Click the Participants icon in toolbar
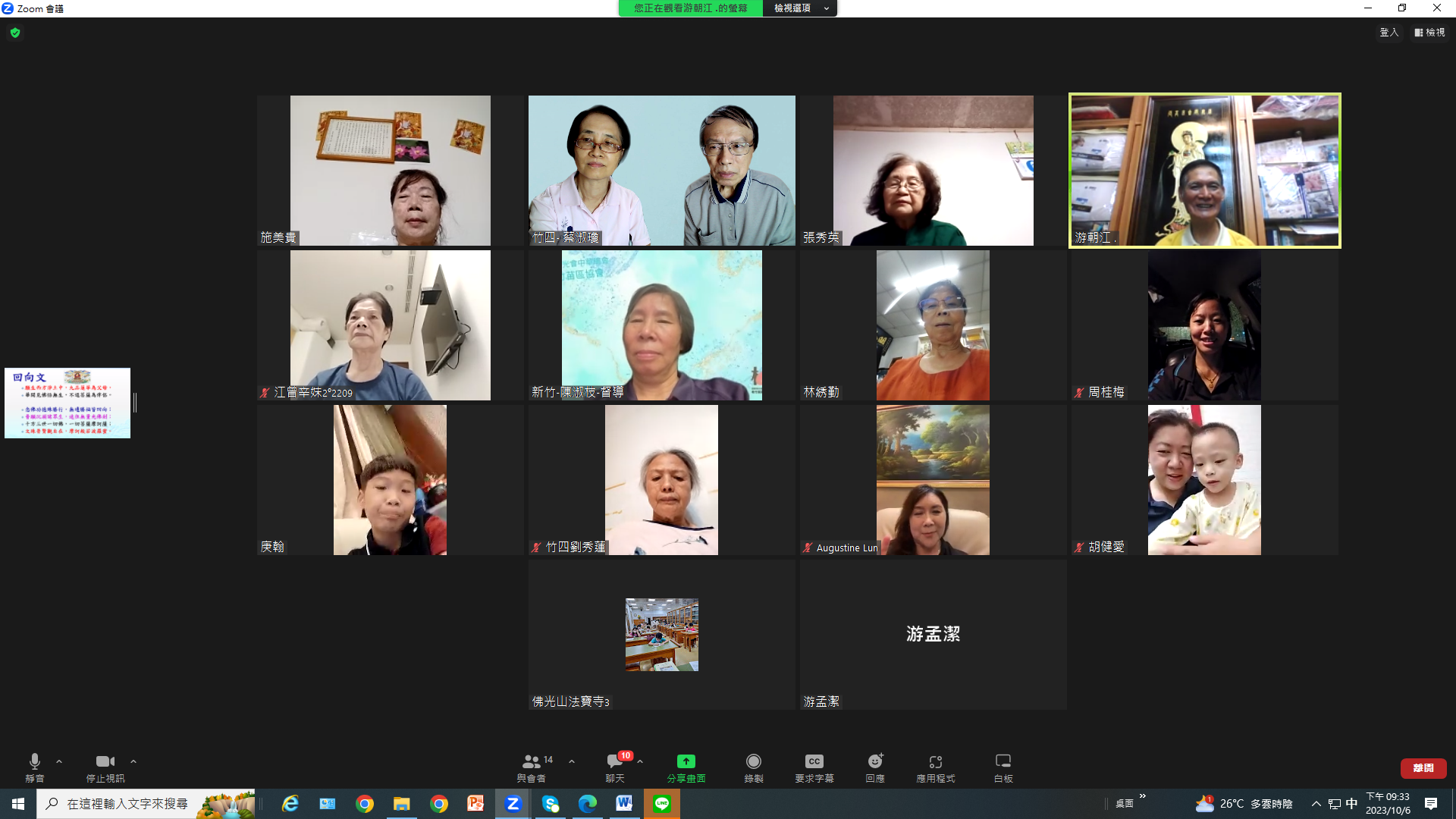Viewport: 1456px width, 819px height. point(532,762)
